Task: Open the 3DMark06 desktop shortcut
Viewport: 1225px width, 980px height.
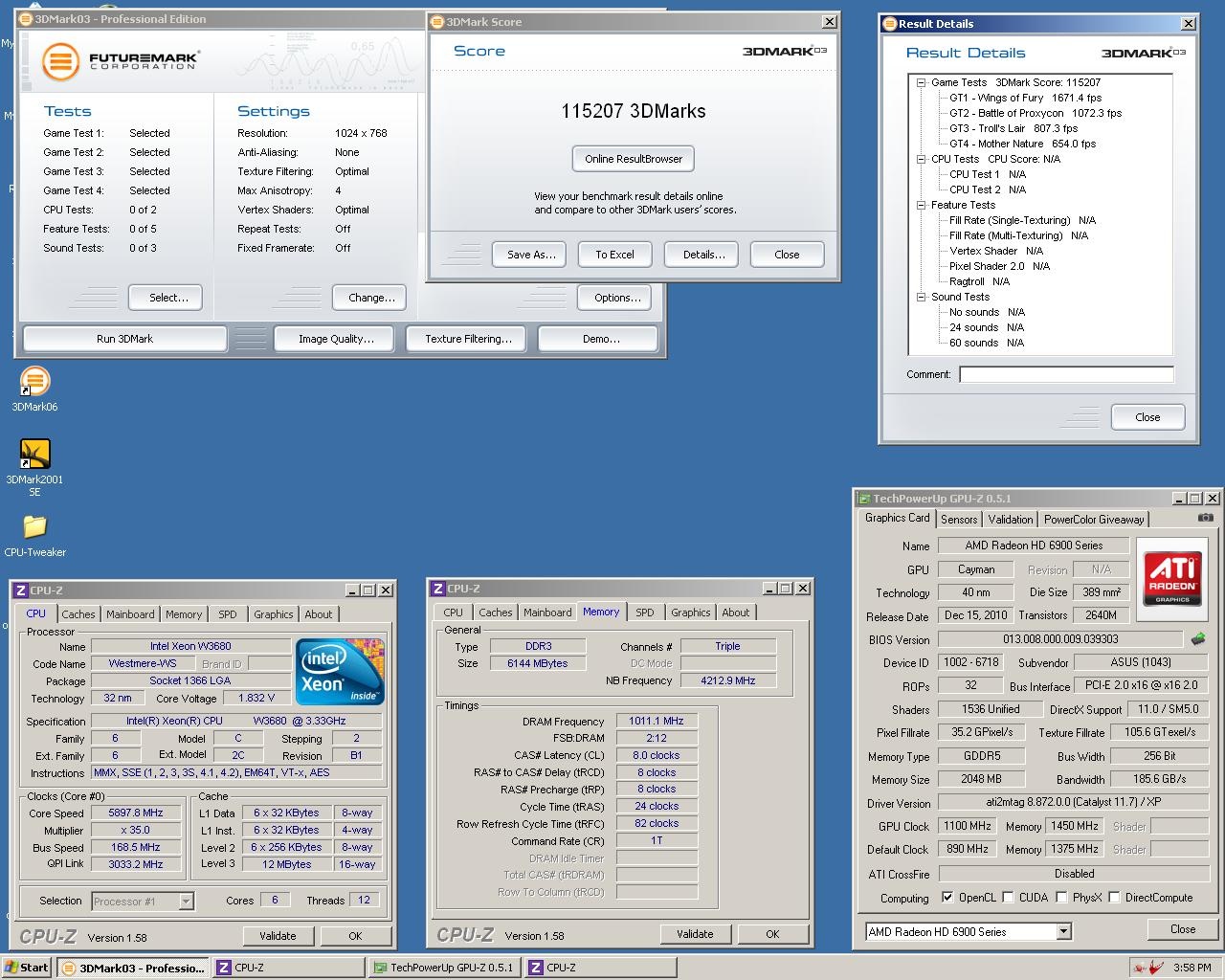Action: [34, 383]
